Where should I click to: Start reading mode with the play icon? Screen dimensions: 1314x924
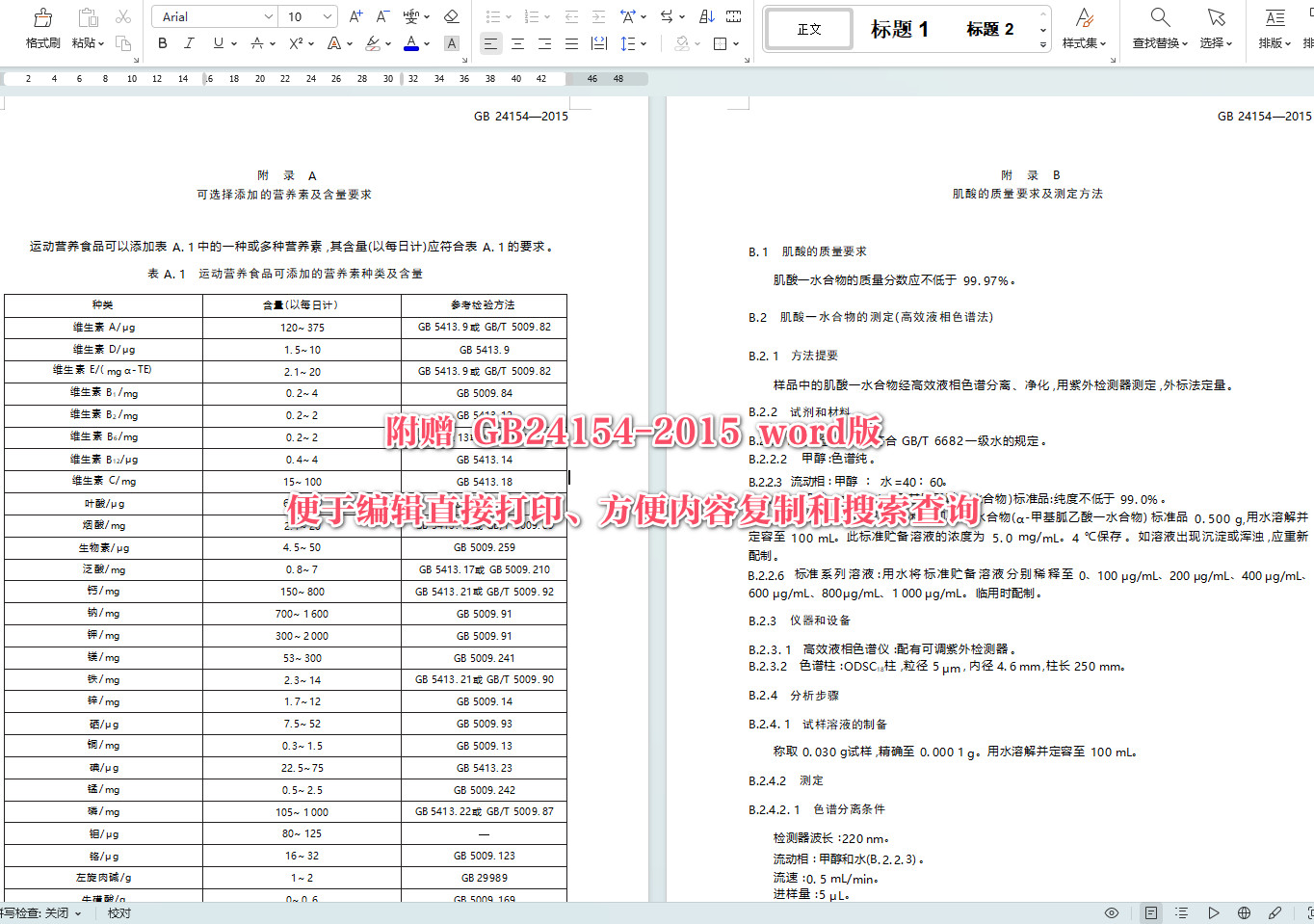(x=1214, y=912)
